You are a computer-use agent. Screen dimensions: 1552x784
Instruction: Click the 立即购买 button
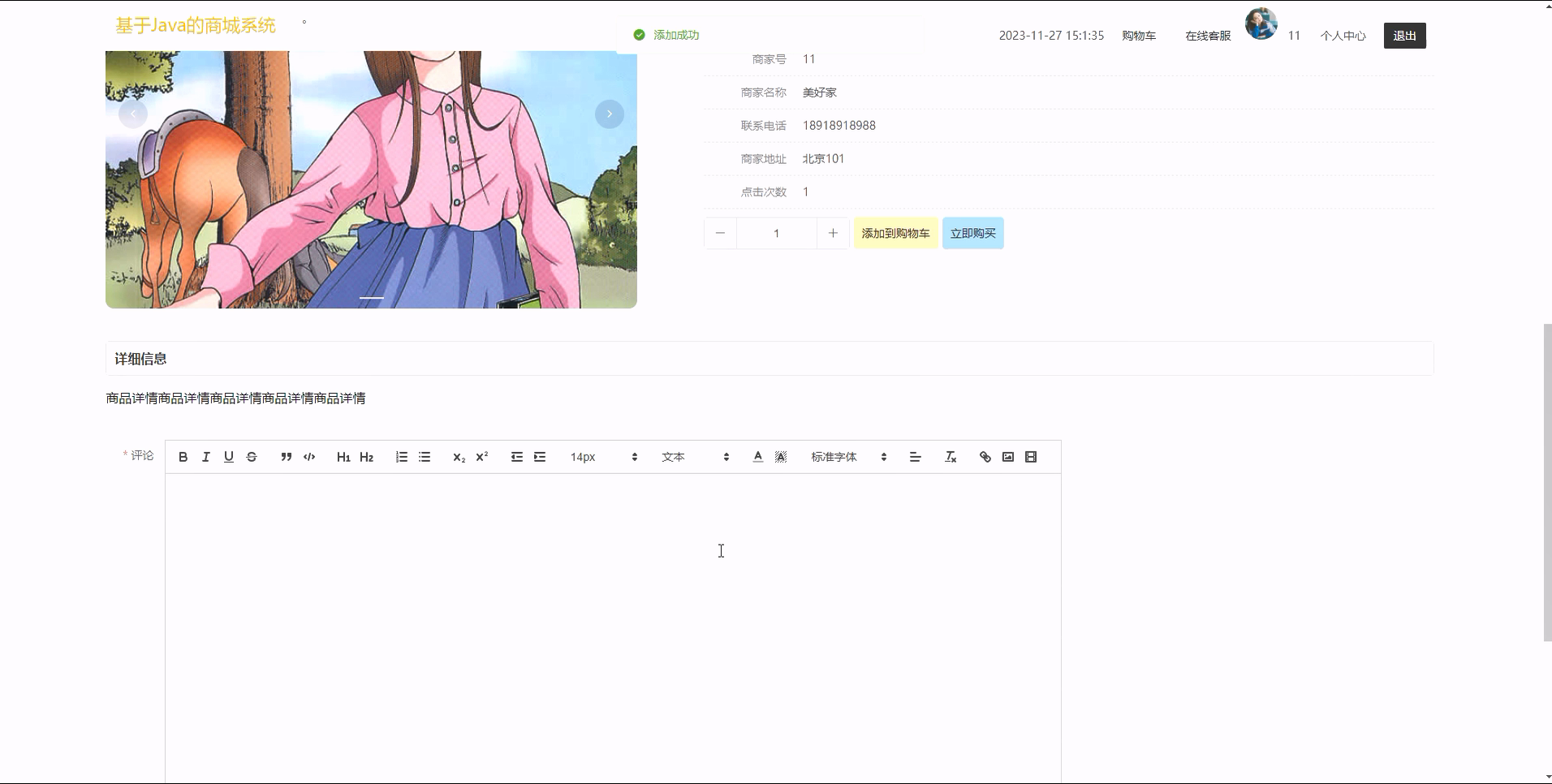[972, 233]
